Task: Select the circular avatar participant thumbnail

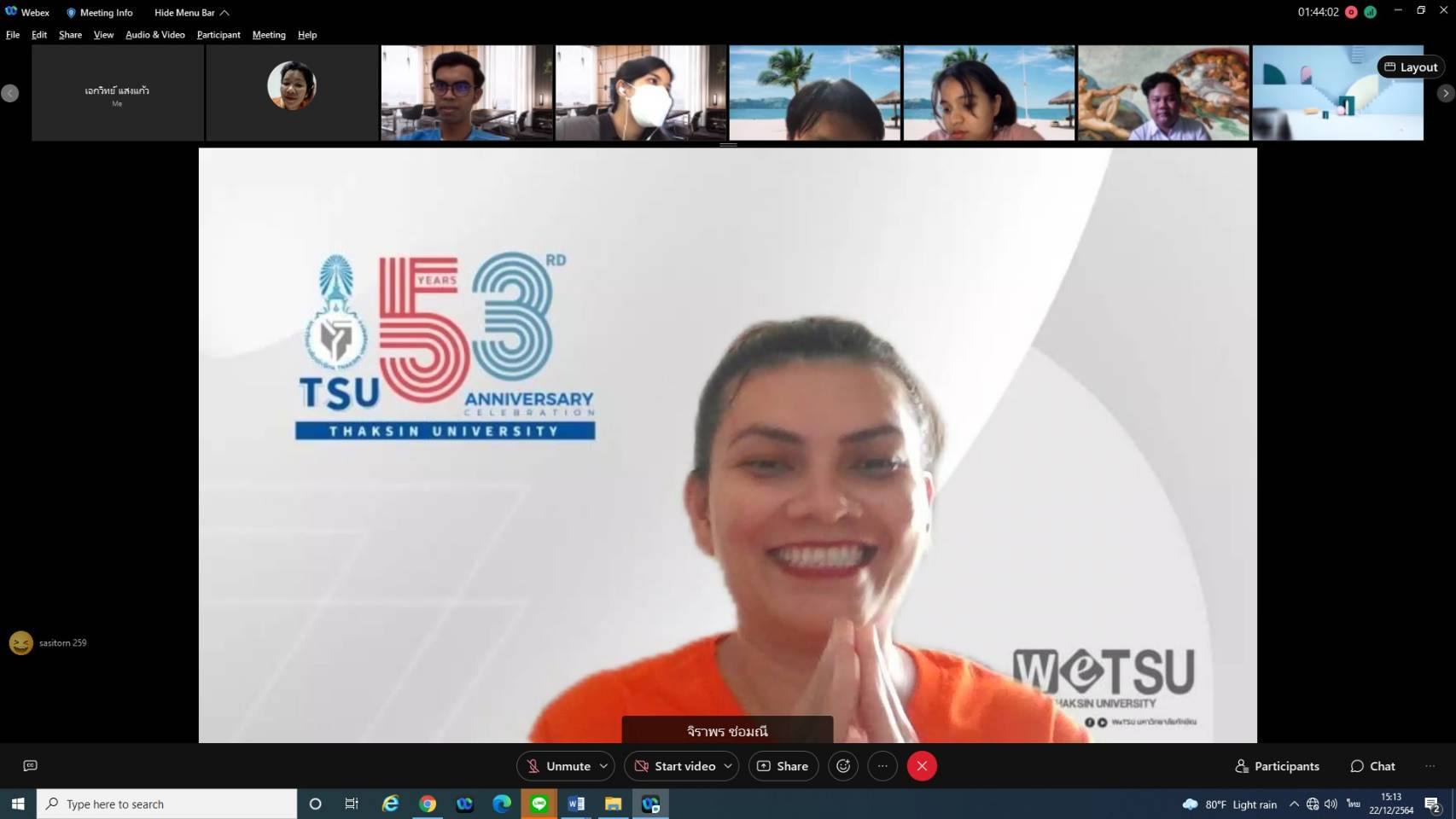Action: (292, 93)
